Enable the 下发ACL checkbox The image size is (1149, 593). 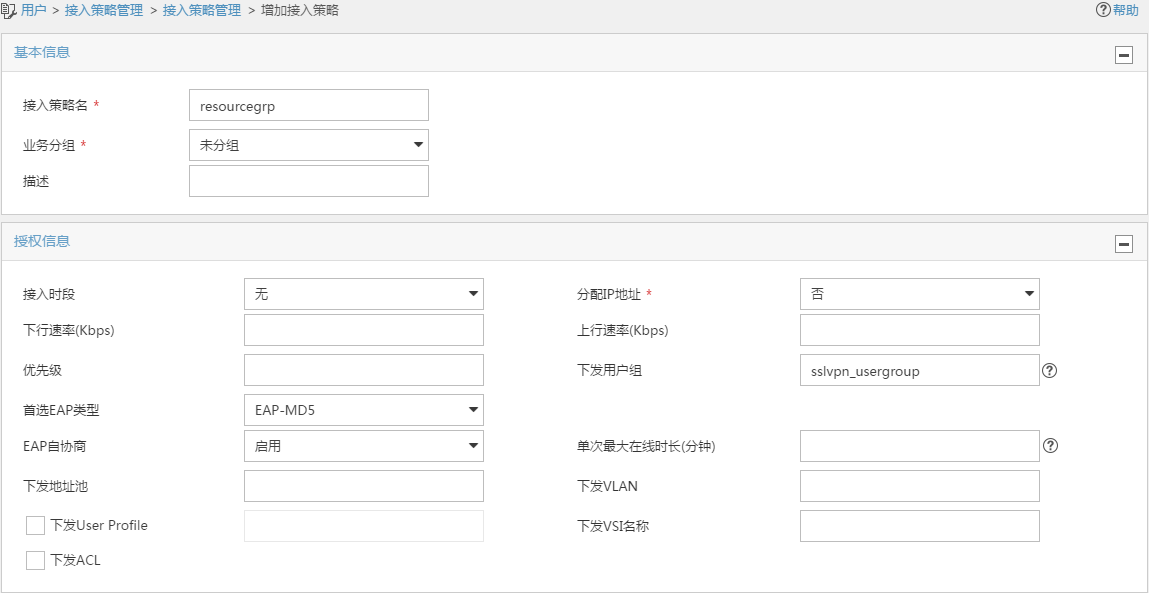click(36, 560)
